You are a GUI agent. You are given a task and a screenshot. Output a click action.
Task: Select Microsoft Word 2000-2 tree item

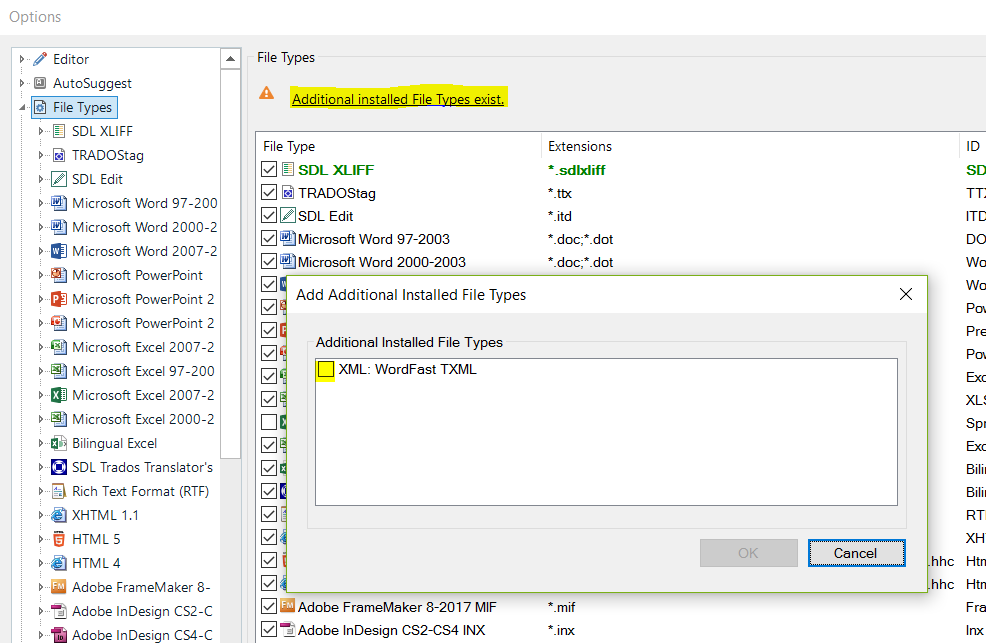point(145,228)
